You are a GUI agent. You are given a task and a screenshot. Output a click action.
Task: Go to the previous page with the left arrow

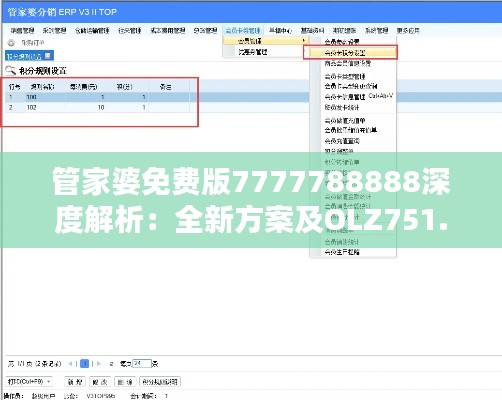point(70,364)
